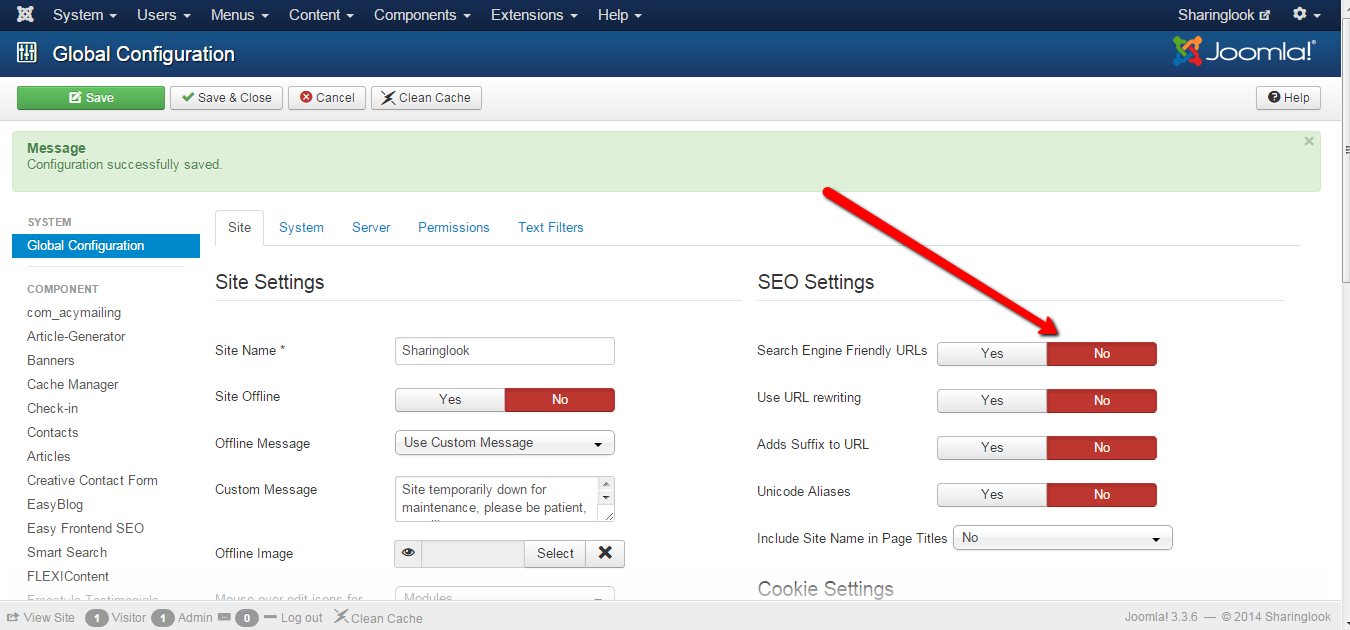
Task: Open Cache Manager in sidebar
Action: (x=73, y=385)
